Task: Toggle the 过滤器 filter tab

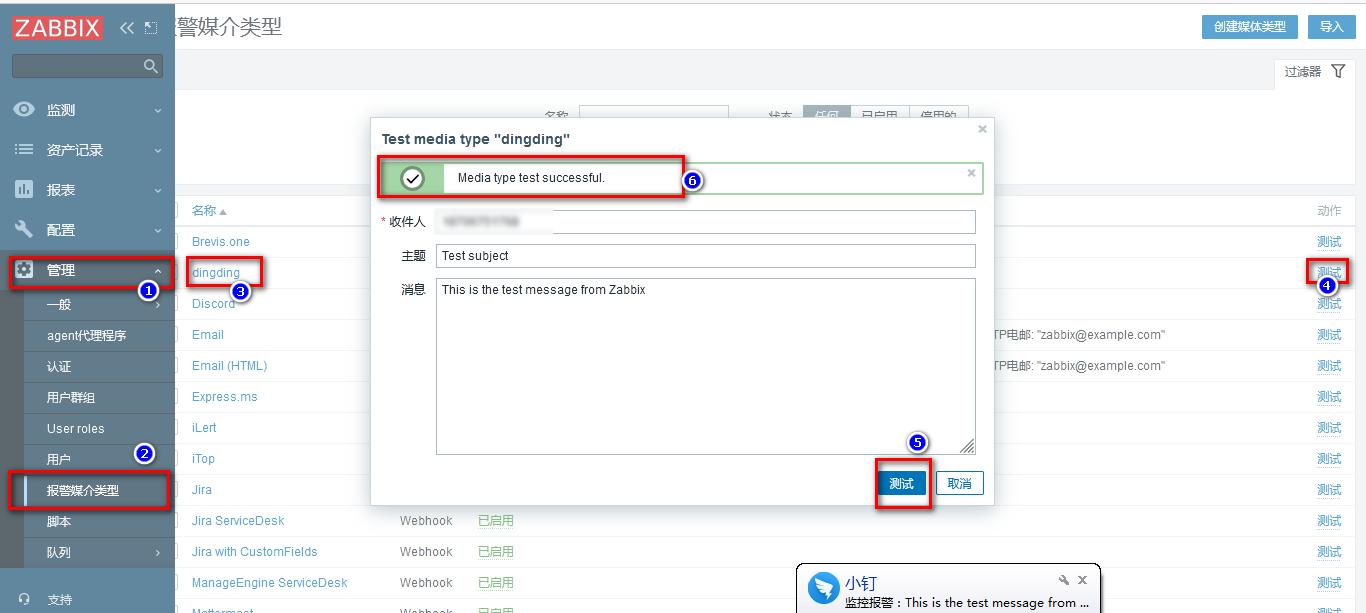Action: tap(1315, 72)
